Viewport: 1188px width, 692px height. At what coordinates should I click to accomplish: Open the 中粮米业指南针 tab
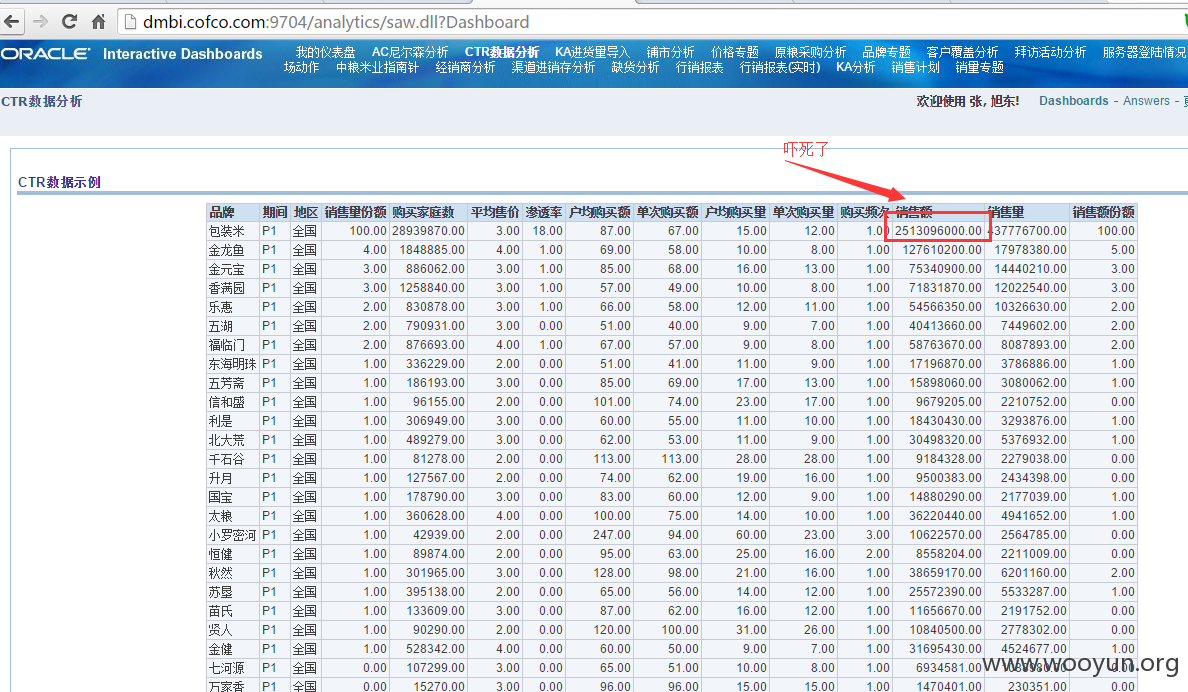pos(377,67)
